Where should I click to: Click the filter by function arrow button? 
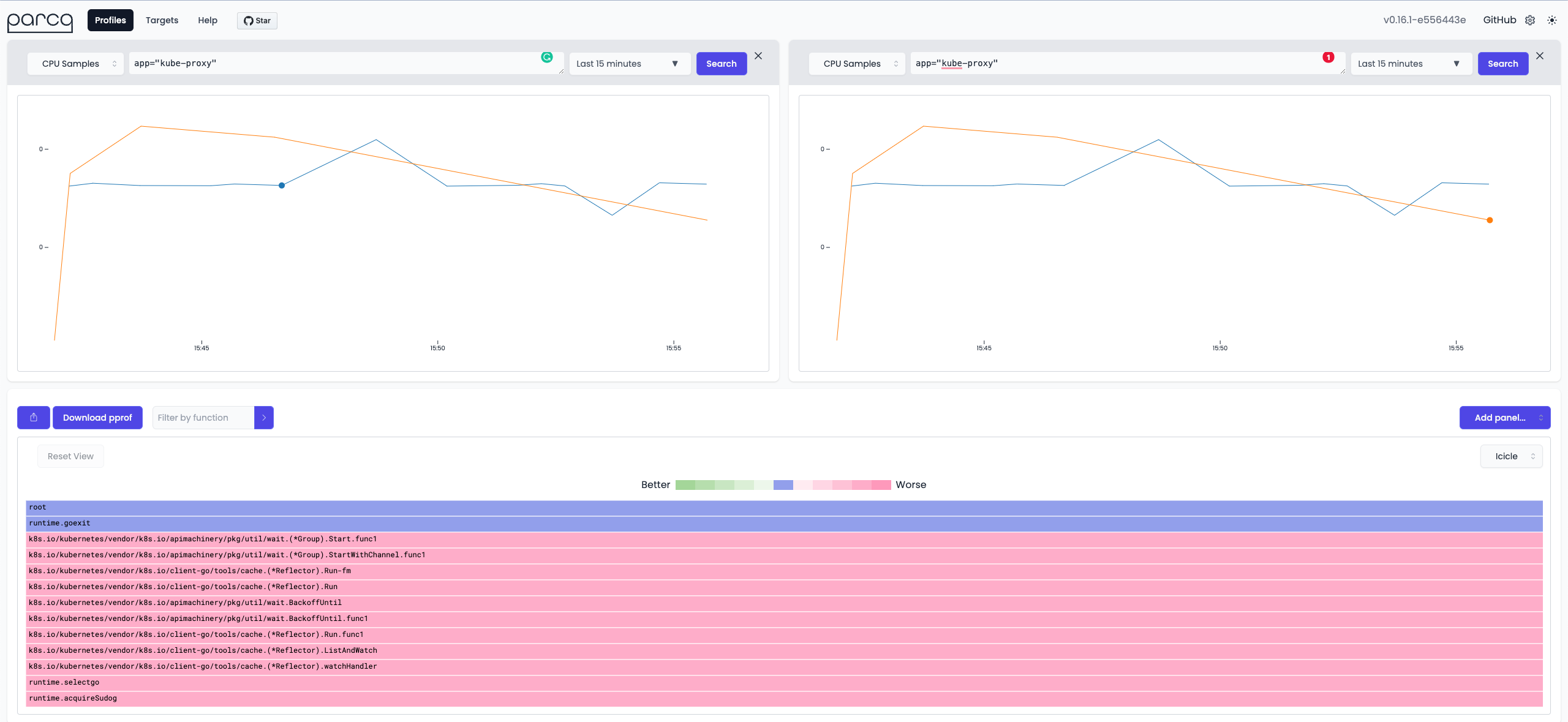tap(264, 418)
